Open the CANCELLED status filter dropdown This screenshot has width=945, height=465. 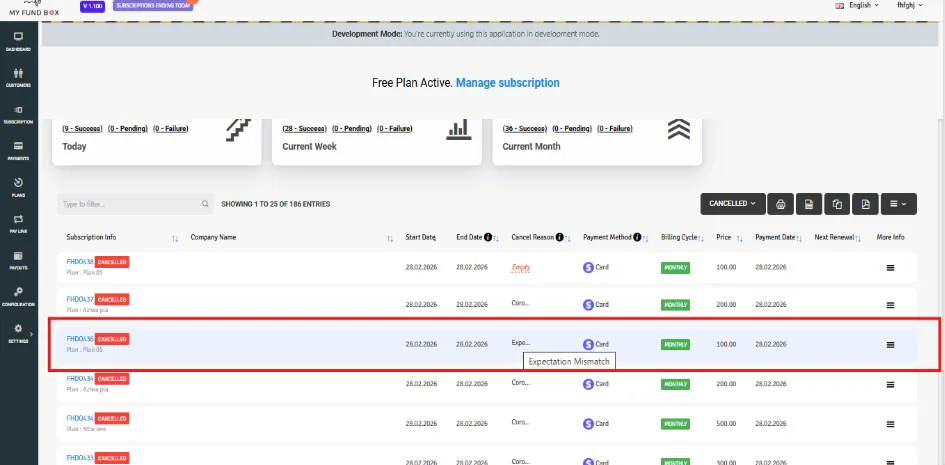tap(733, 204)
